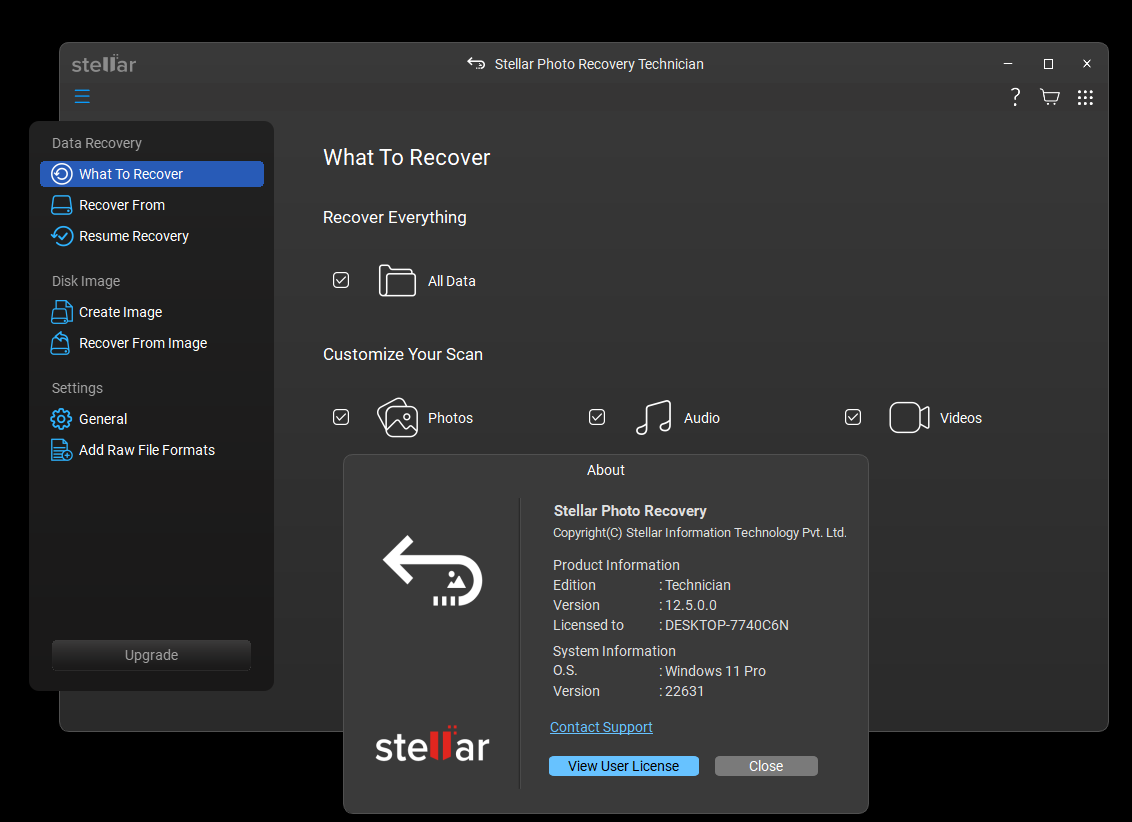
Task: Maximize the Stellar window
Action: 1048,64
